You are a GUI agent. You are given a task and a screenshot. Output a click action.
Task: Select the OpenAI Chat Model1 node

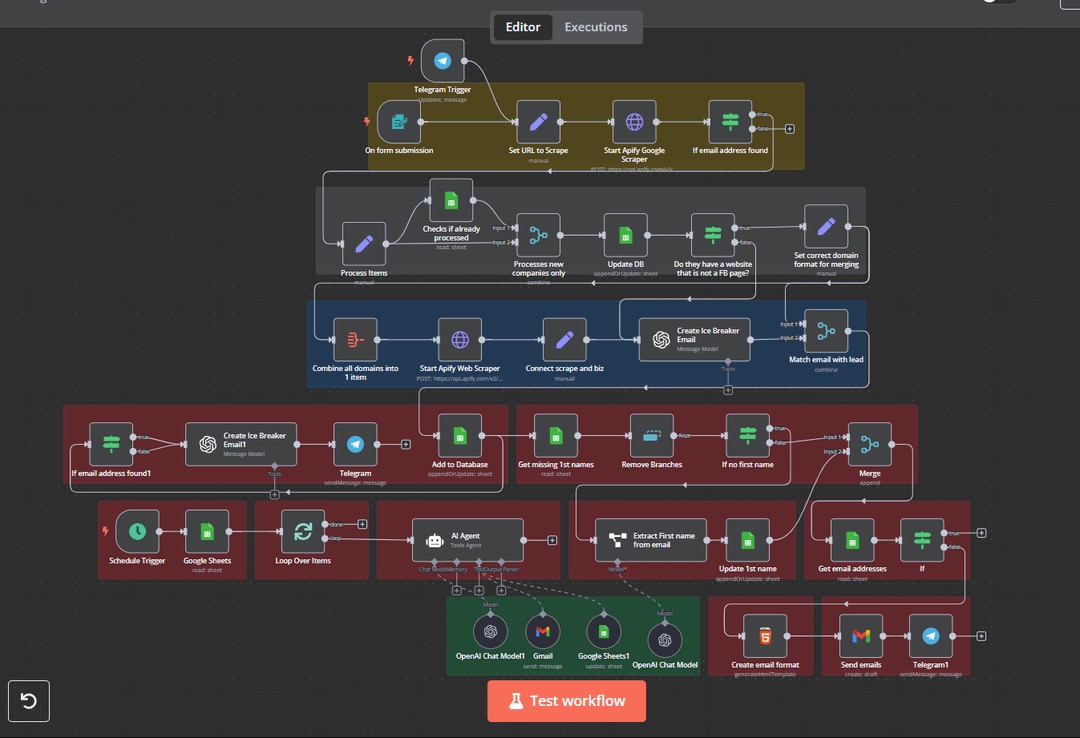tap(490, 631)
